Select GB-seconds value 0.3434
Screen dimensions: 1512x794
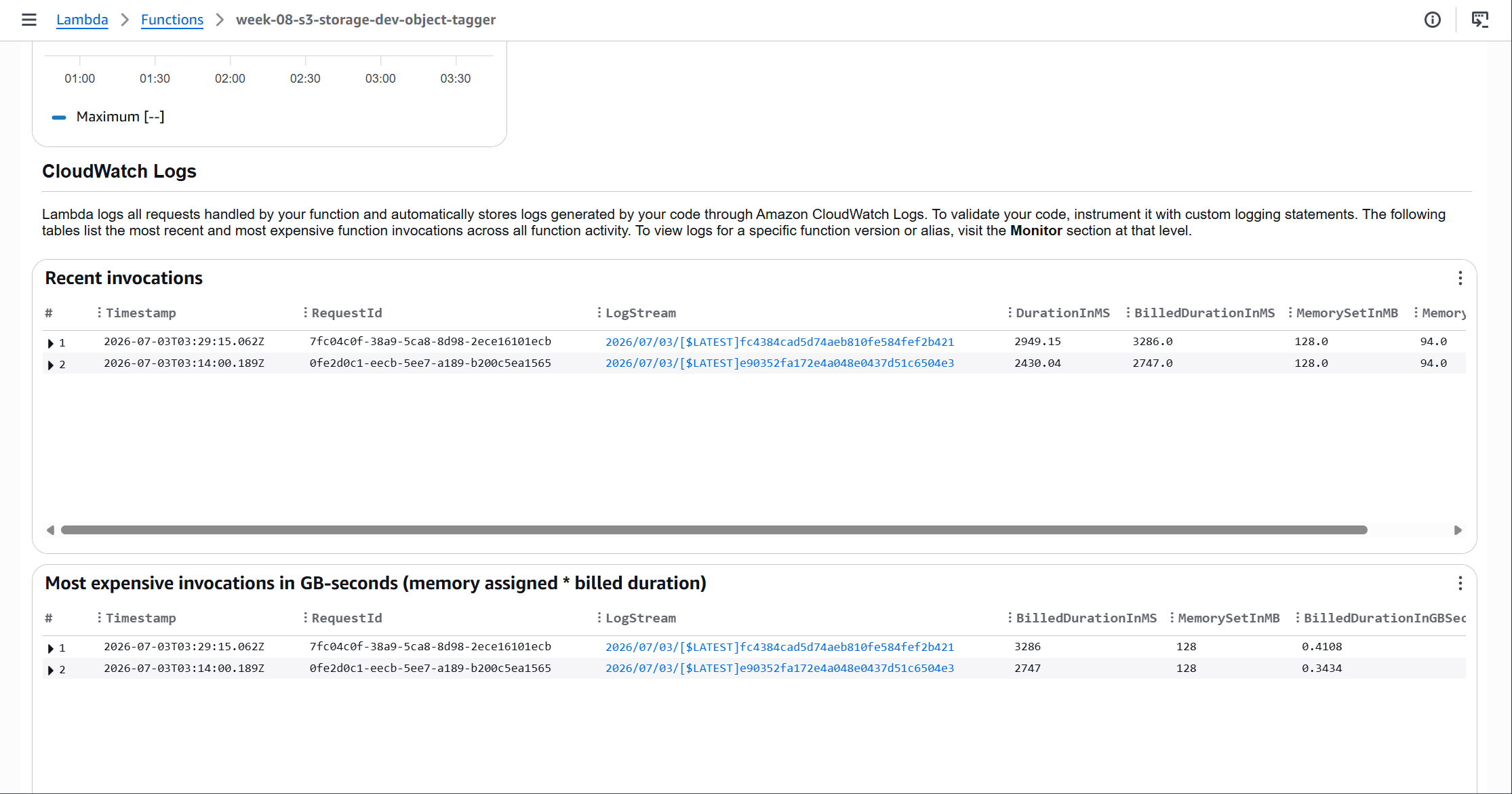click(x=1322, y=669)
